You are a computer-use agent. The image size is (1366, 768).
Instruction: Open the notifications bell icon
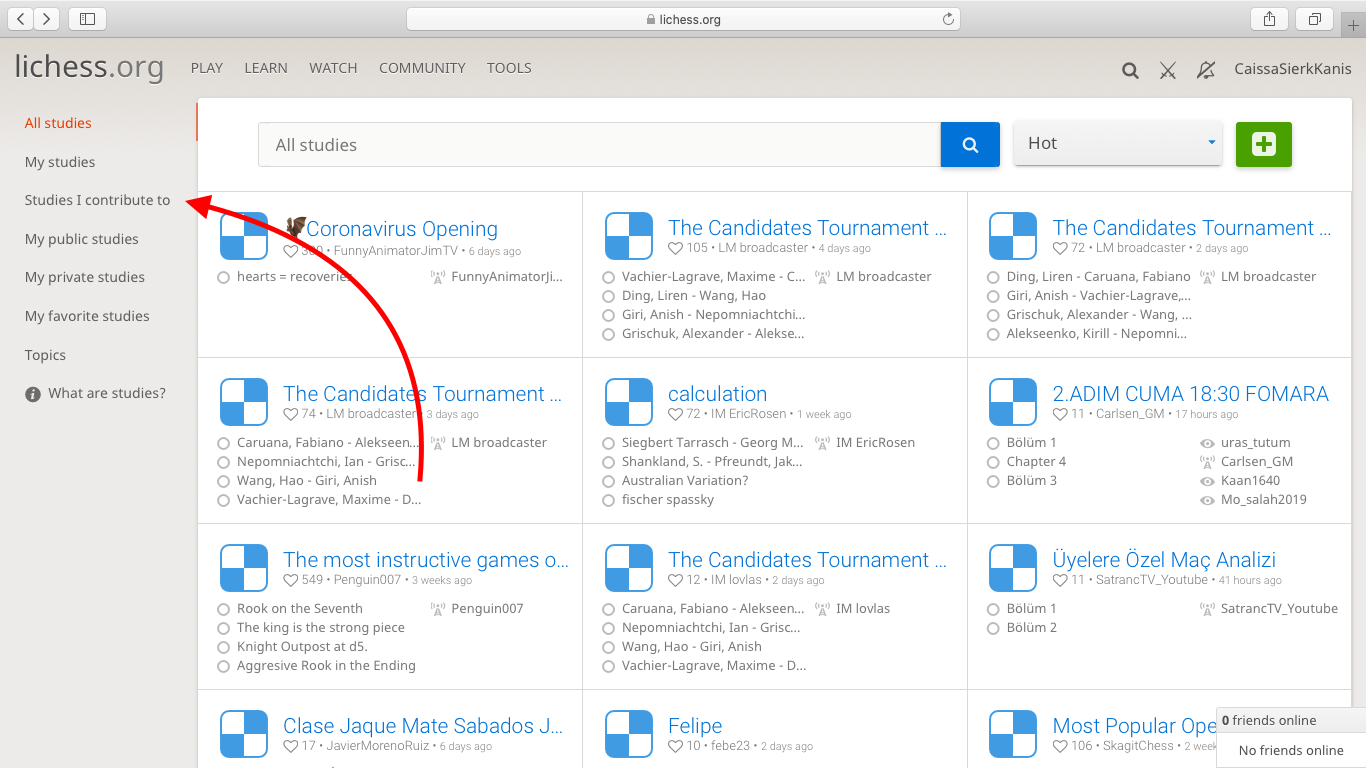point(1206,70)
